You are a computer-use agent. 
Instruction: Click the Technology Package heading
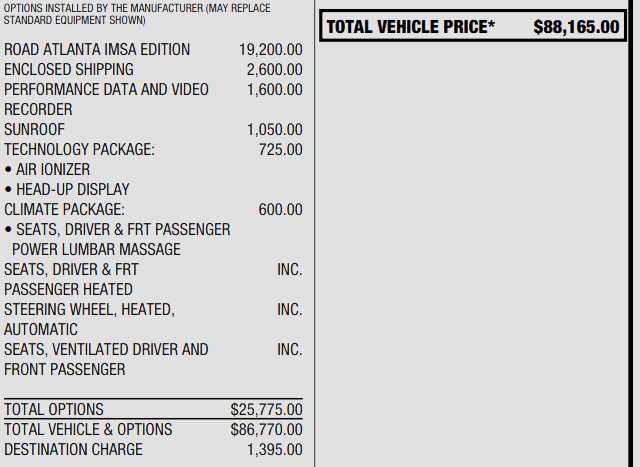pos(80,150)
